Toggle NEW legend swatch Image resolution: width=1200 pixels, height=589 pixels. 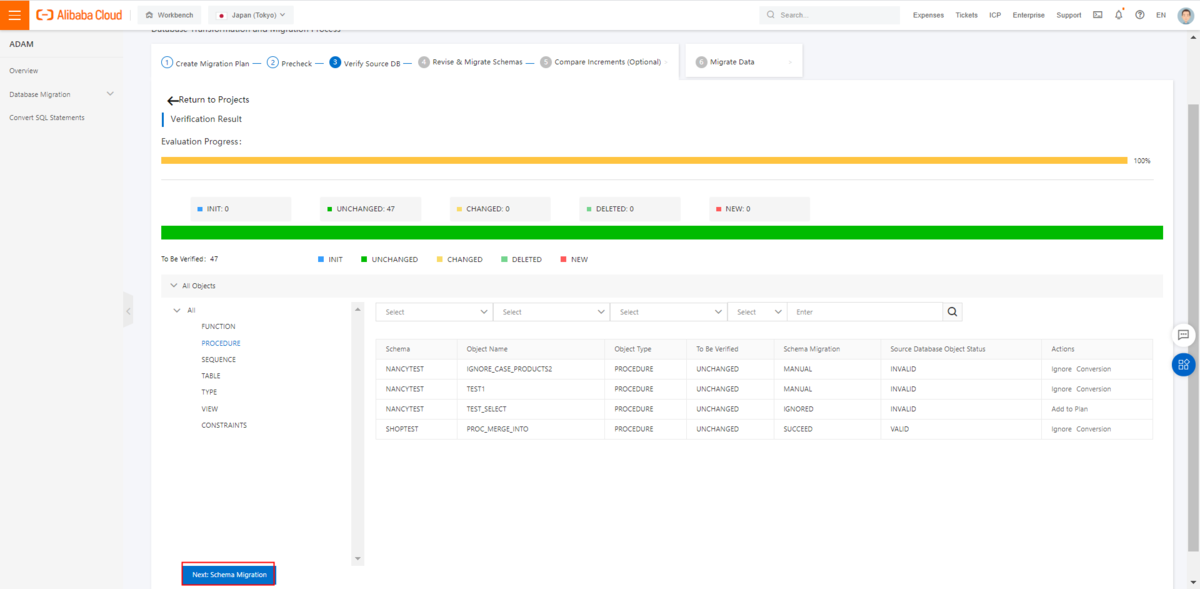coord(563,259)
